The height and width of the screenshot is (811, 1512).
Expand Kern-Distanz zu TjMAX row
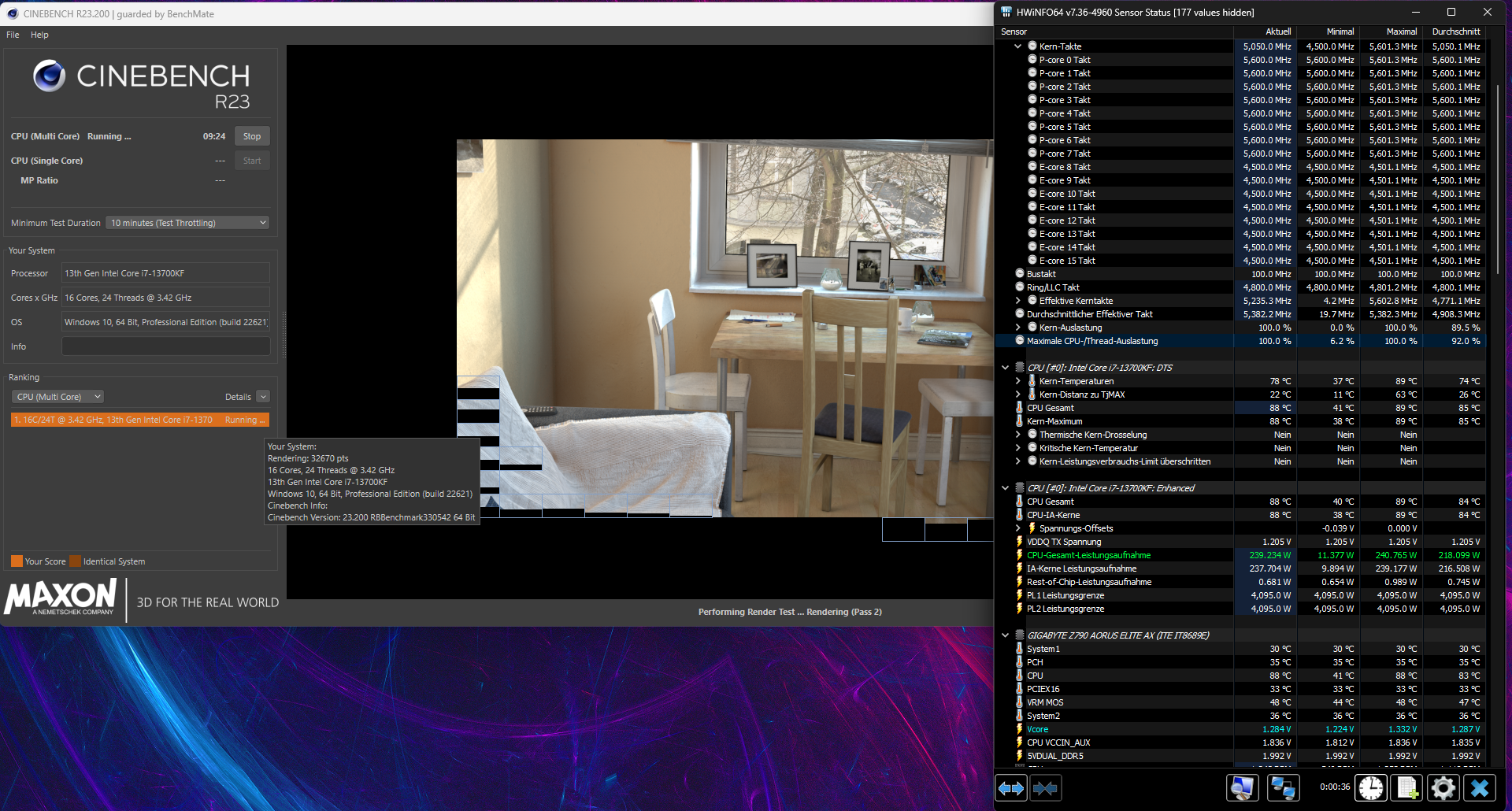pos(1017,394)
